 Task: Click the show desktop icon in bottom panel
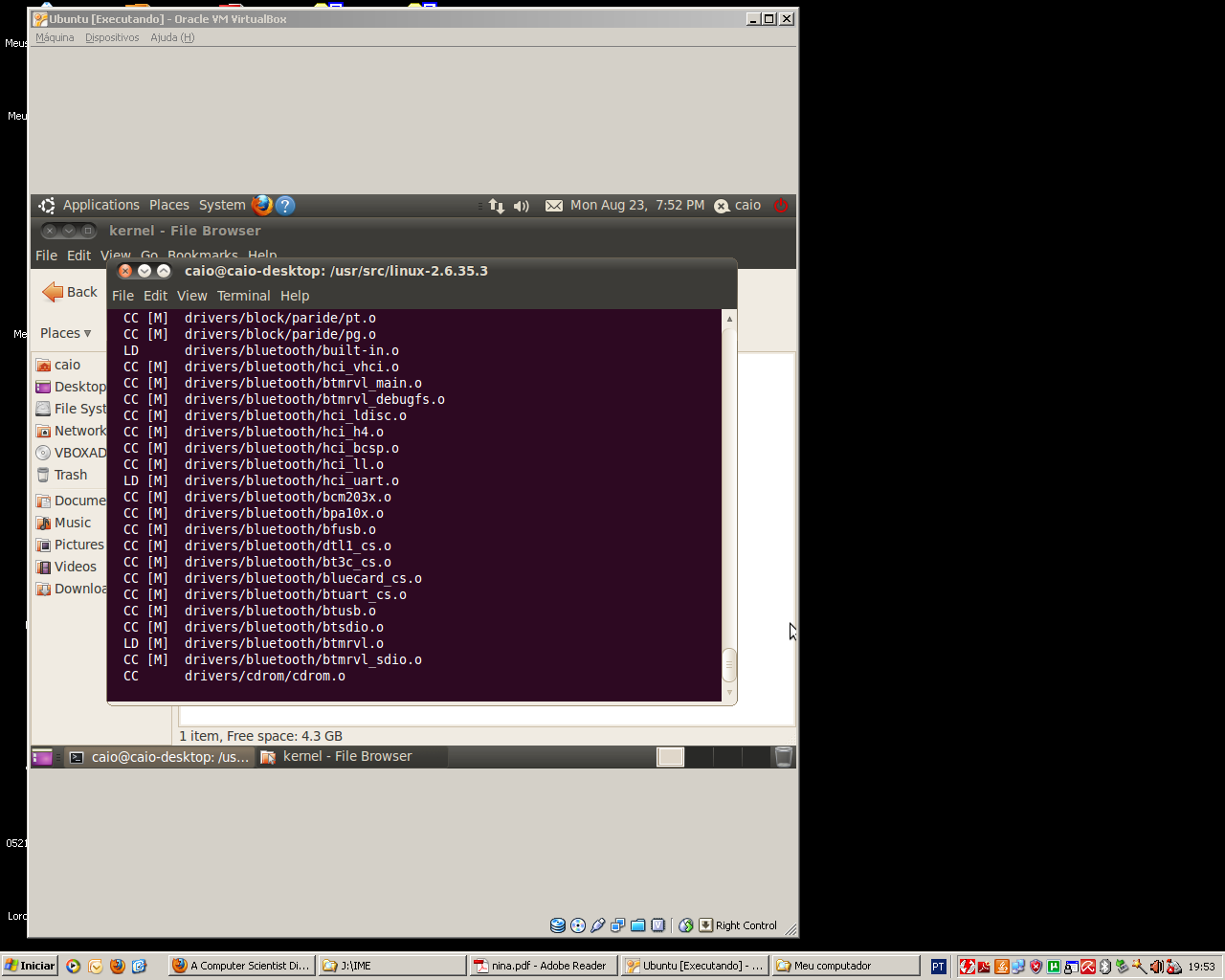tap(42, 757)
